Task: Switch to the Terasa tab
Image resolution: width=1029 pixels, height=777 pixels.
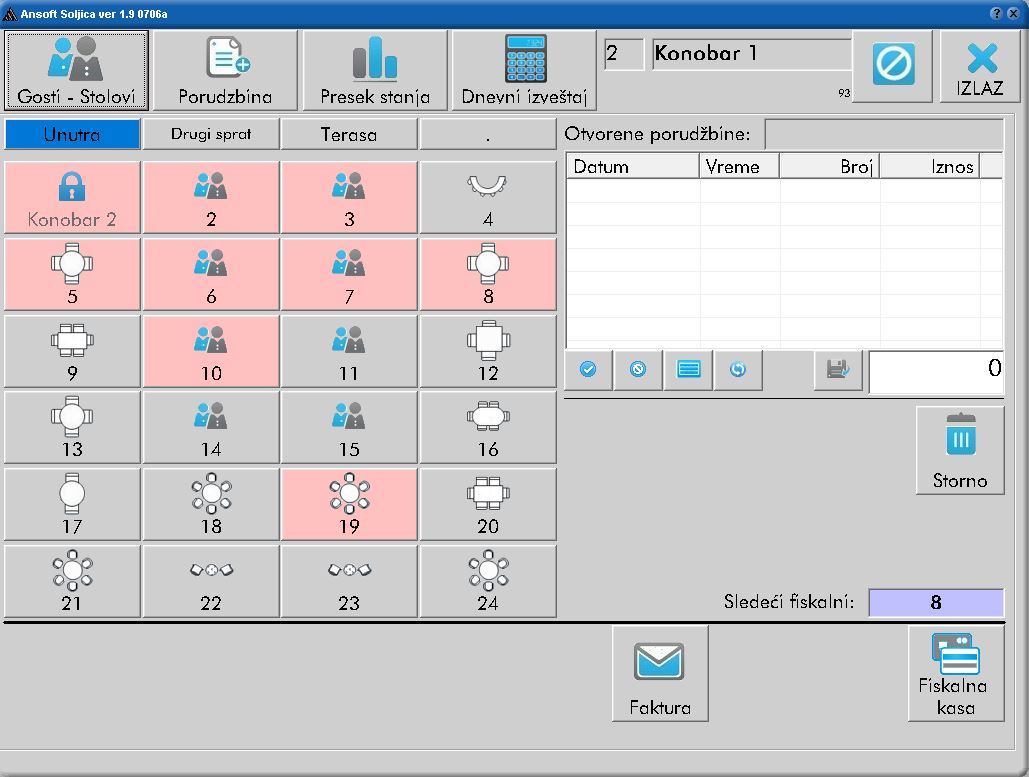Action: pyautogui.click(x=349, y=134)
